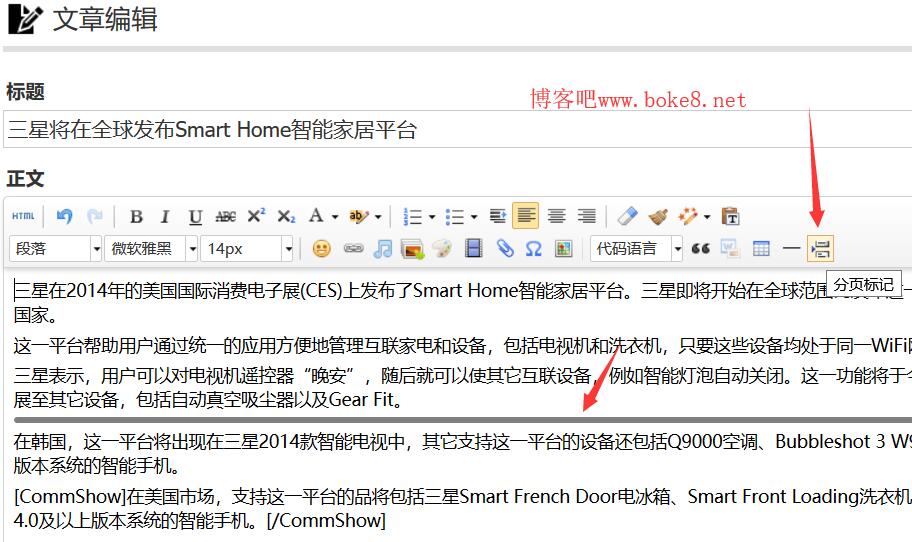Toggle italic formatting

(x=165, y=216)
